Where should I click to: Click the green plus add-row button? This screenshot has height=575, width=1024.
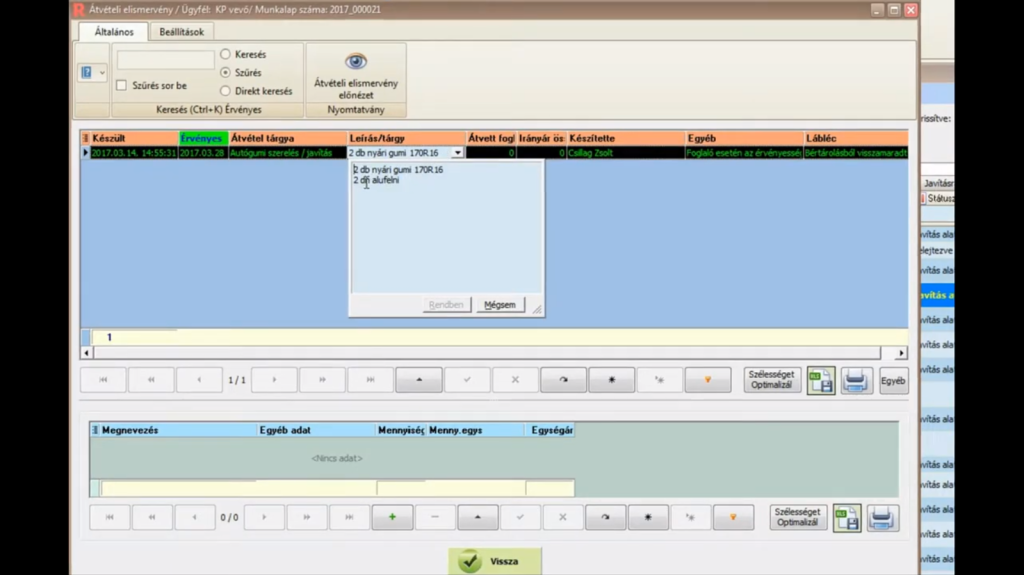click(x=392, y=517)
